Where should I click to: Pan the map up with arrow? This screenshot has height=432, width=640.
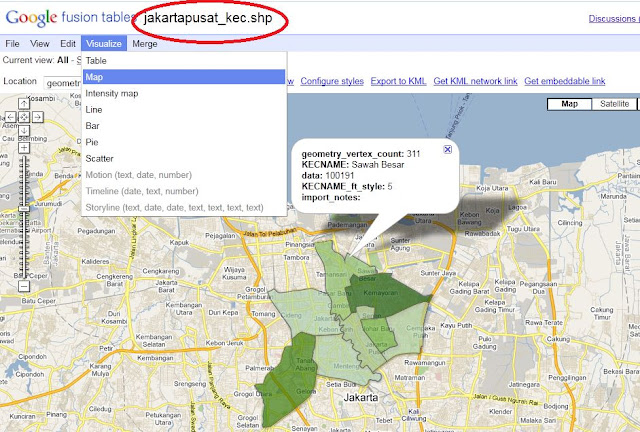pos(23,105)
